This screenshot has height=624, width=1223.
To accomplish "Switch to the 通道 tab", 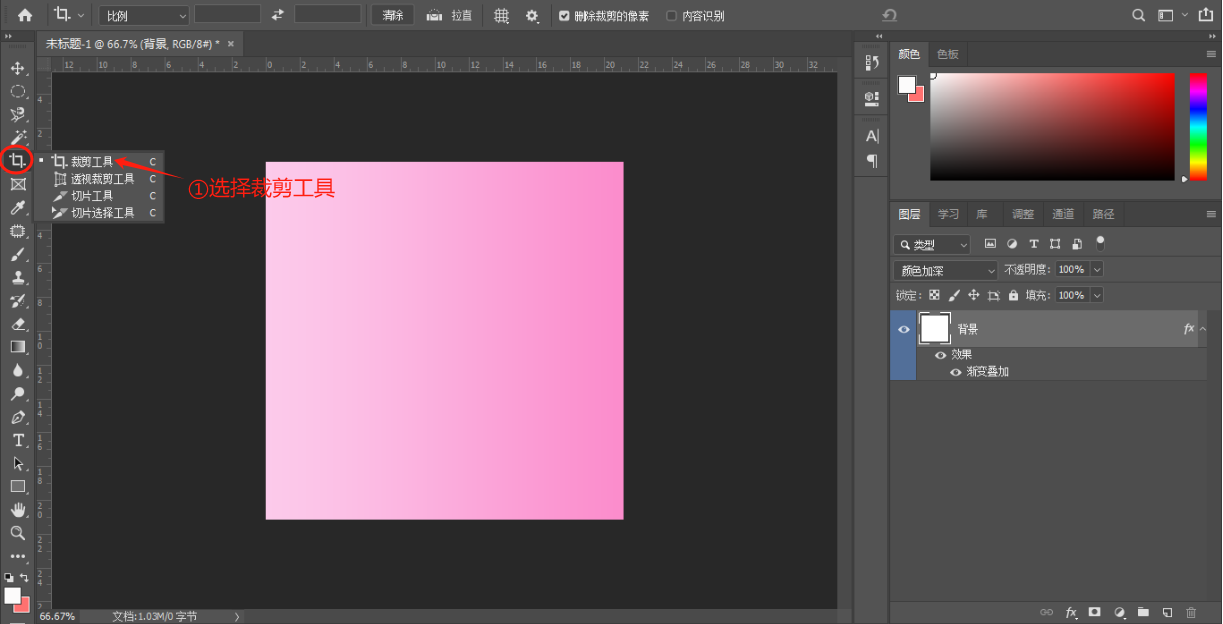I will 1063,214.
